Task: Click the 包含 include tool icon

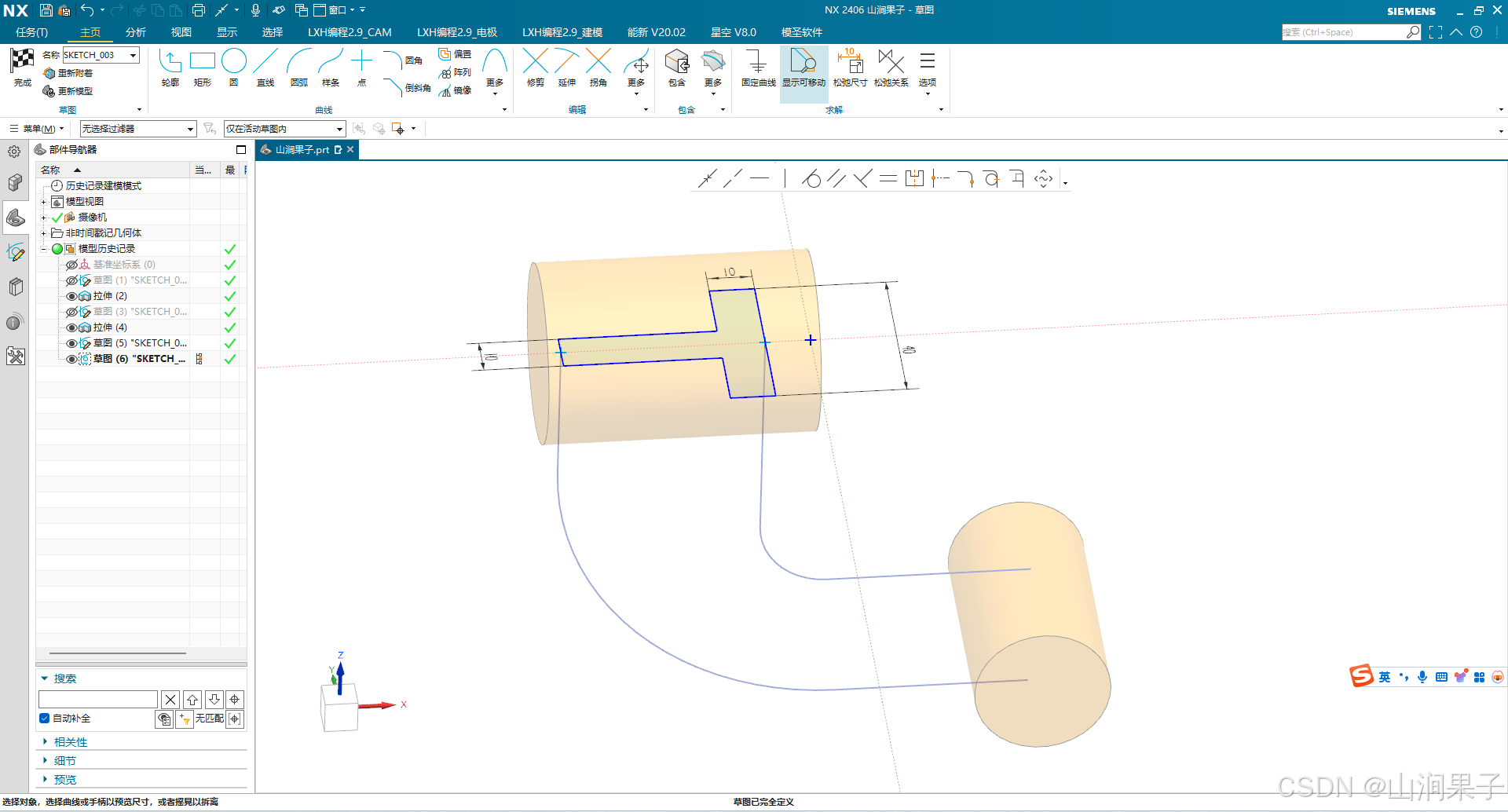Action: 676,61
